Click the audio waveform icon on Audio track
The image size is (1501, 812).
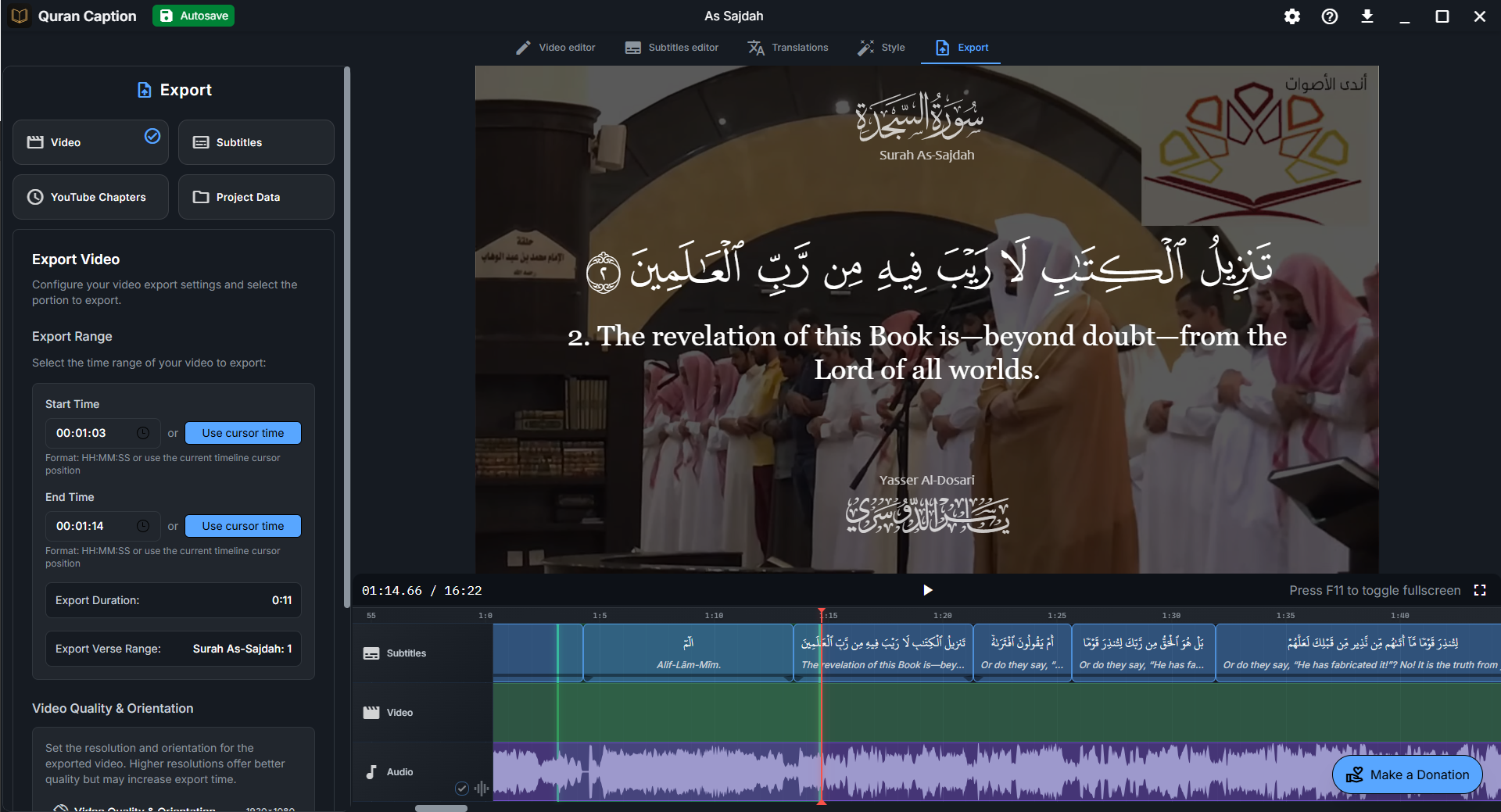[482, 788]
